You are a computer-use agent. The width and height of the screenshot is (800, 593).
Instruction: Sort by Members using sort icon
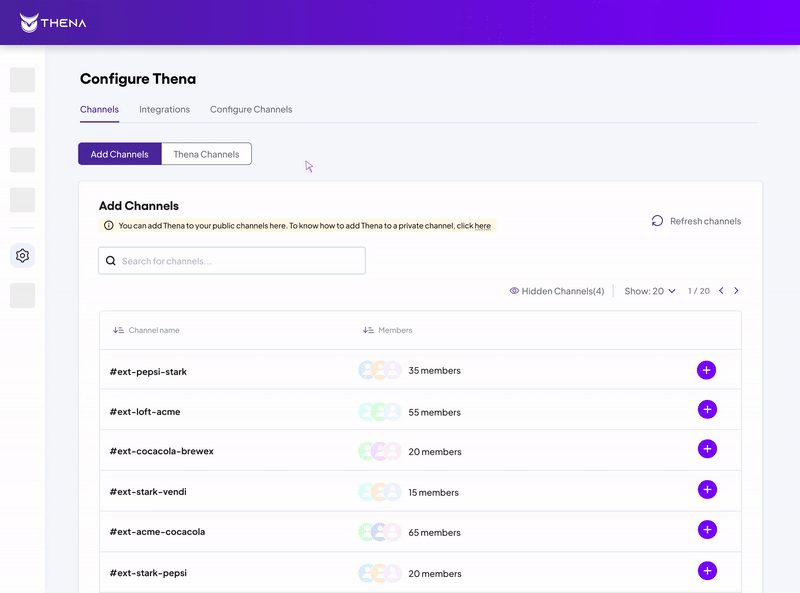click(368, 330)
